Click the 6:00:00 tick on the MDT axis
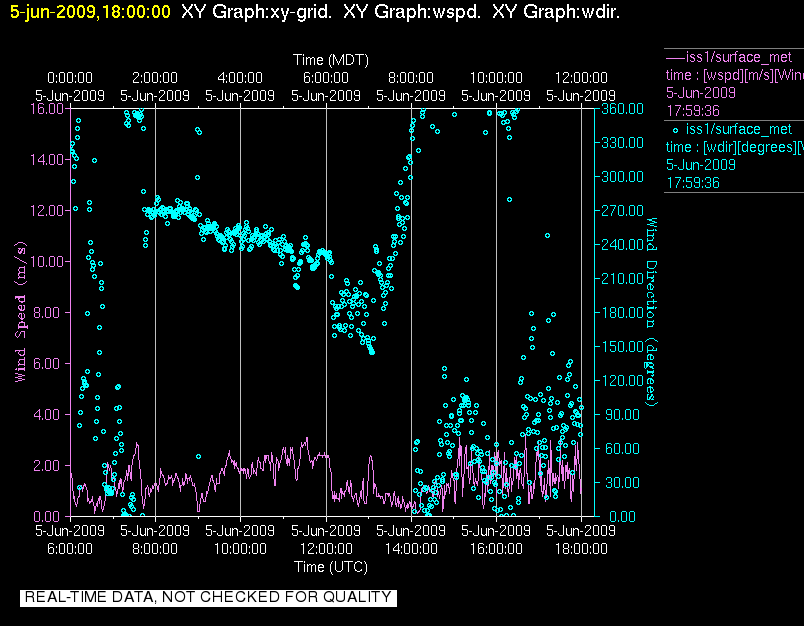 pyautogui.click(x=326, y=78)
